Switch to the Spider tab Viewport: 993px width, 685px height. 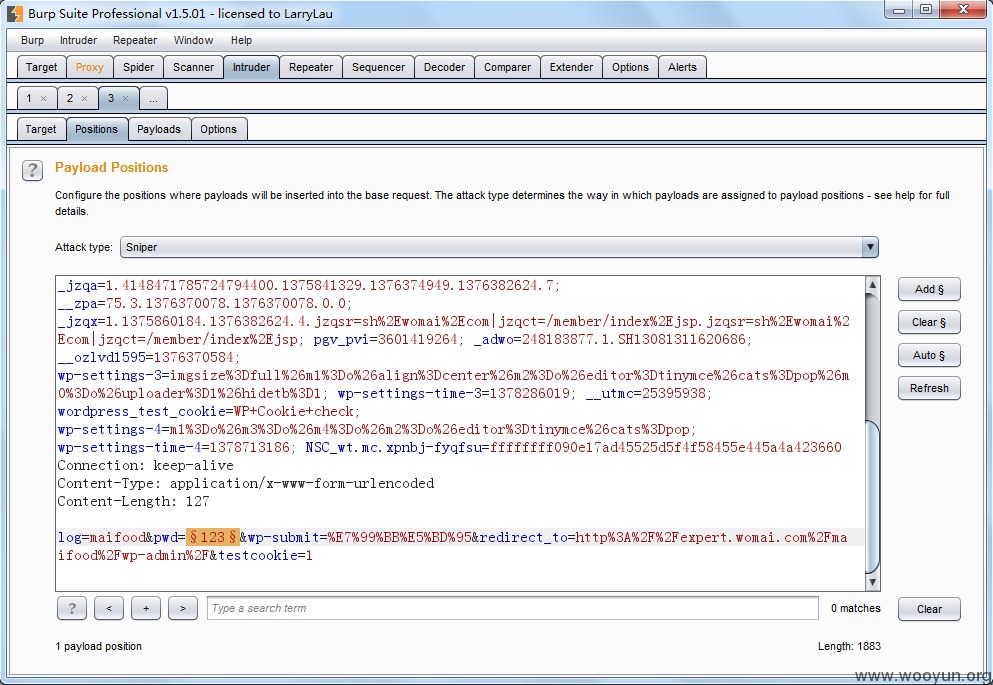138,67
